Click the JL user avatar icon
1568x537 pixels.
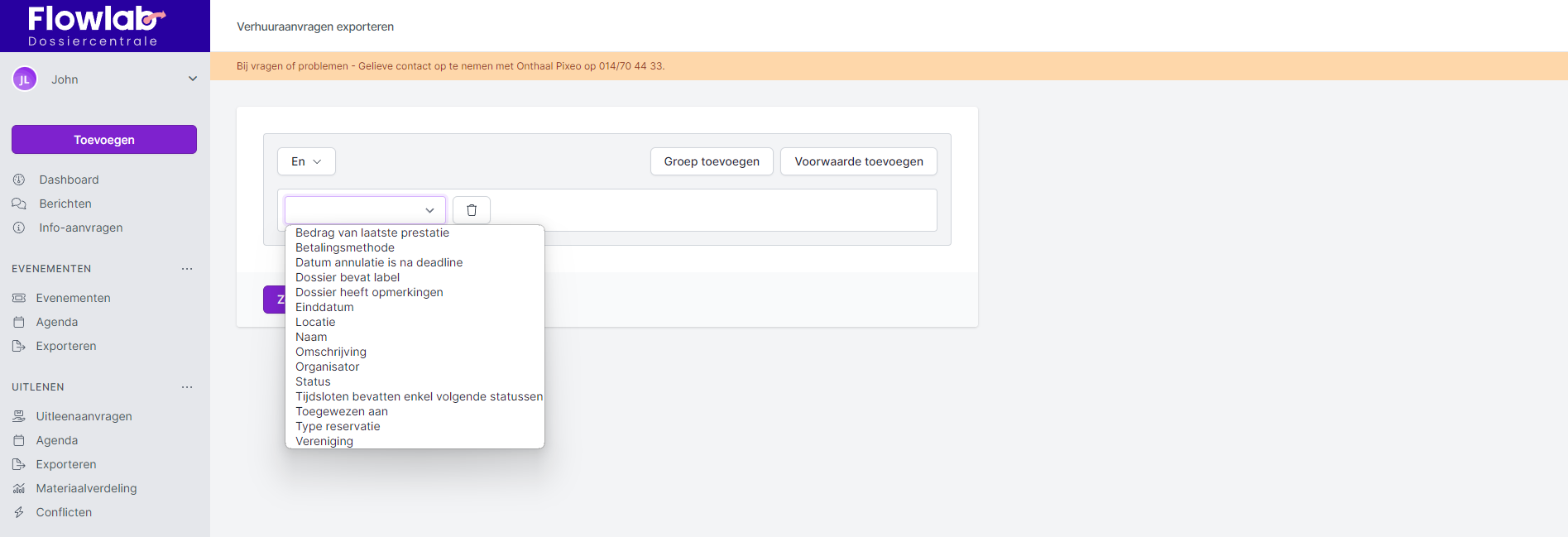[25, 79]
